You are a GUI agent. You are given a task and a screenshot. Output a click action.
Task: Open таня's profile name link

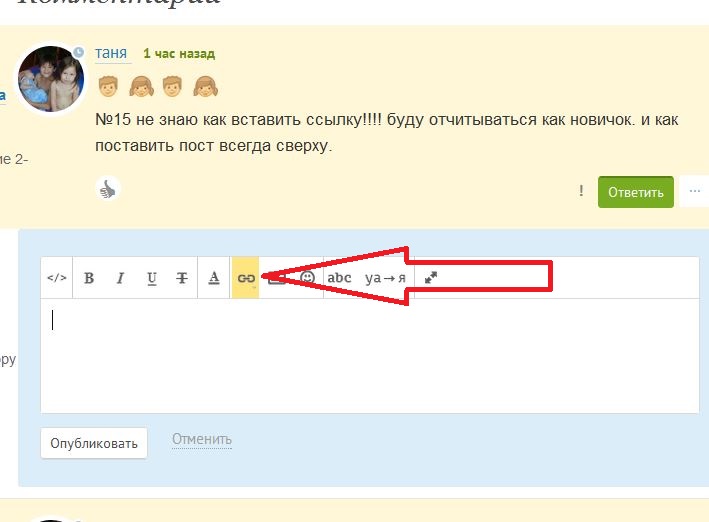coord(111,53)
